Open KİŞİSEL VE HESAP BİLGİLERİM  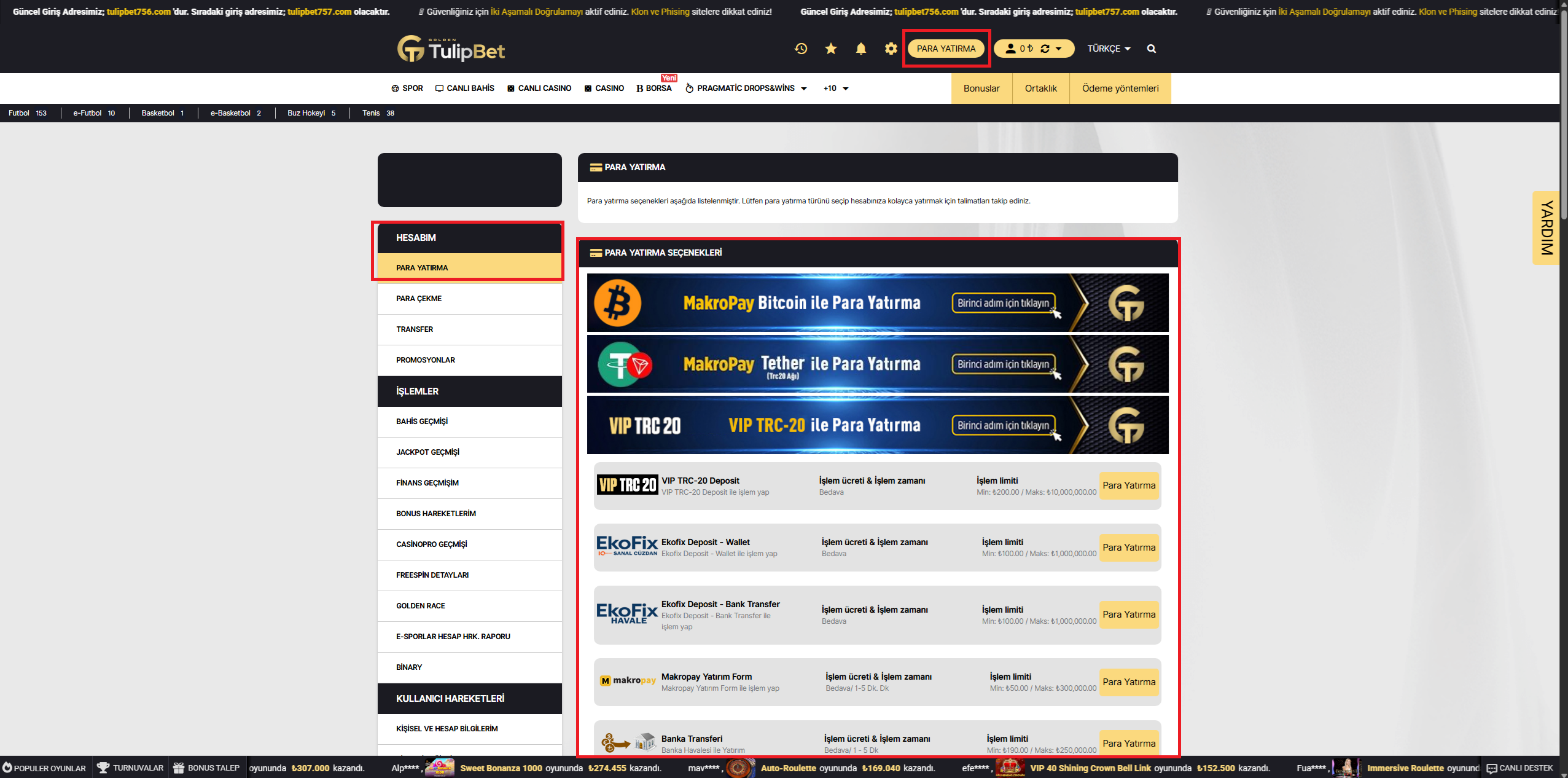(x=470, y=729)
